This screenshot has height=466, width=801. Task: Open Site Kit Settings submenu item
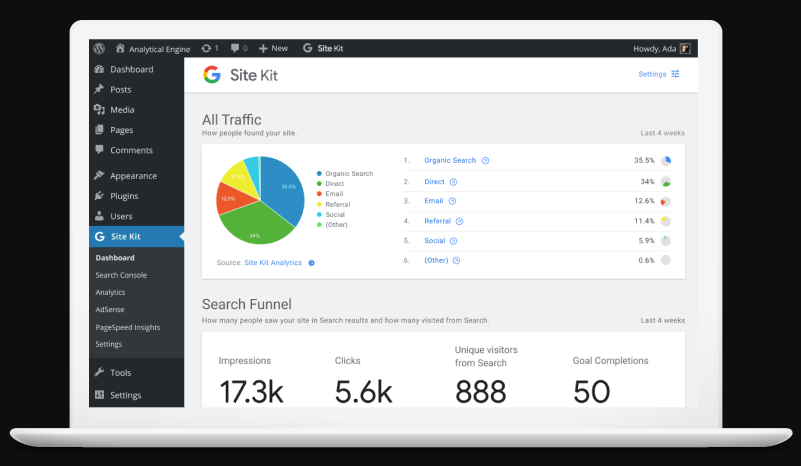(x=109, y=344)
